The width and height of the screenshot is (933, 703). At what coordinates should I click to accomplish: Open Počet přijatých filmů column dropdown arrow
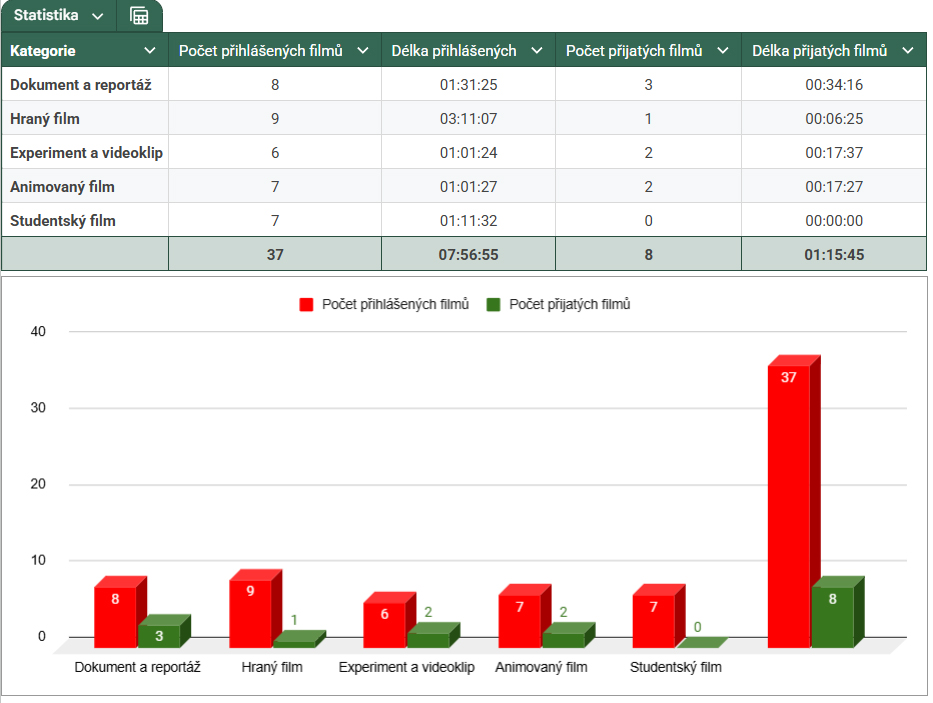(x=722, y=51)
